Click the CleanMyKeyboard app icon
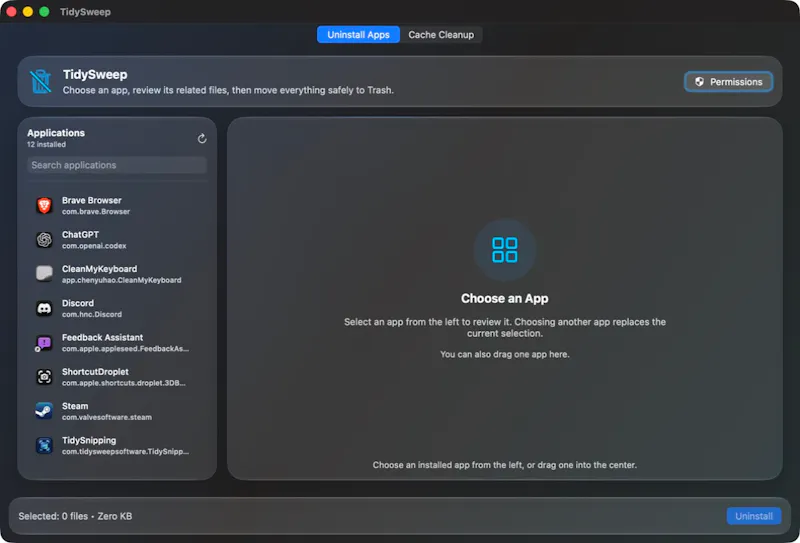Viewport: 800px width, 543px height. (x=44, y=274)
